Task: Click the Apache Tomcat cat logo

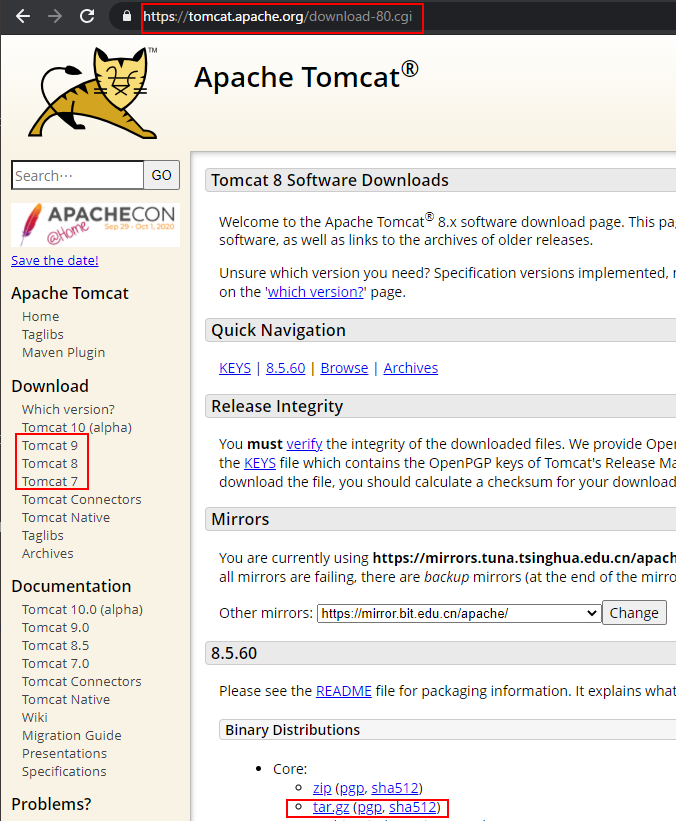Action: click(93, 93)
